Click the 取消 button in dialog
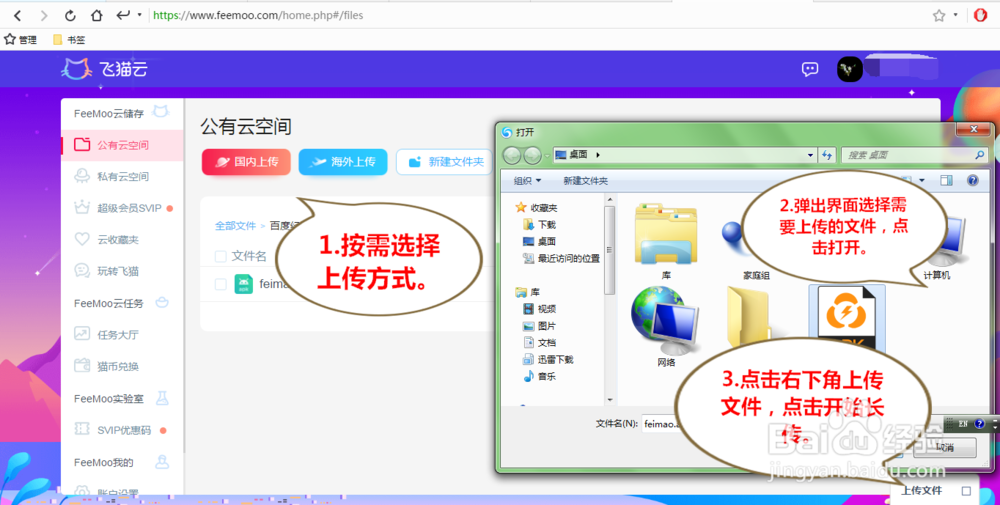 point(945,447)
